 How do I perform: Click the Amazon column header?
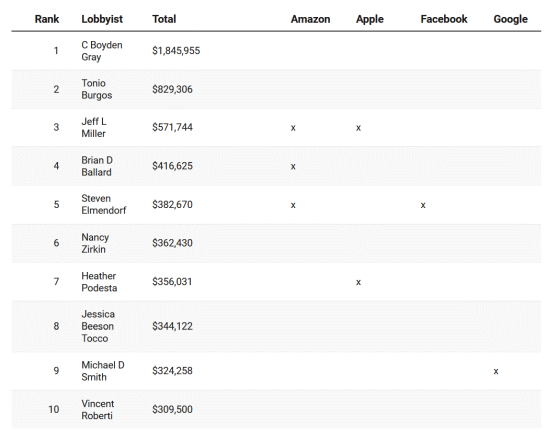click(x=310, y=19)
